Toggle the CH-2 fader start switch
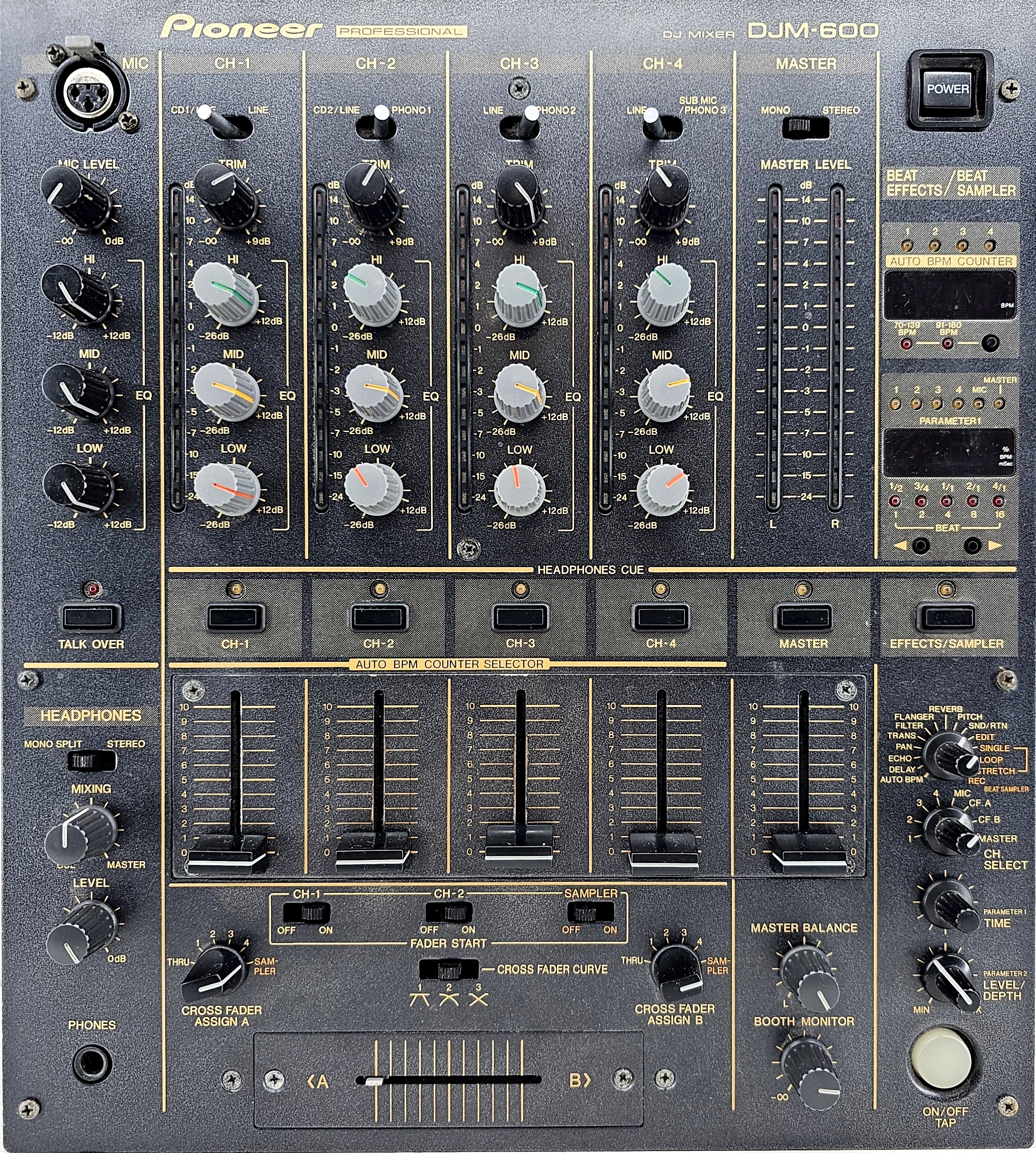The height and width of the screenshot is (1153, 1036). [x=449, y=914]
